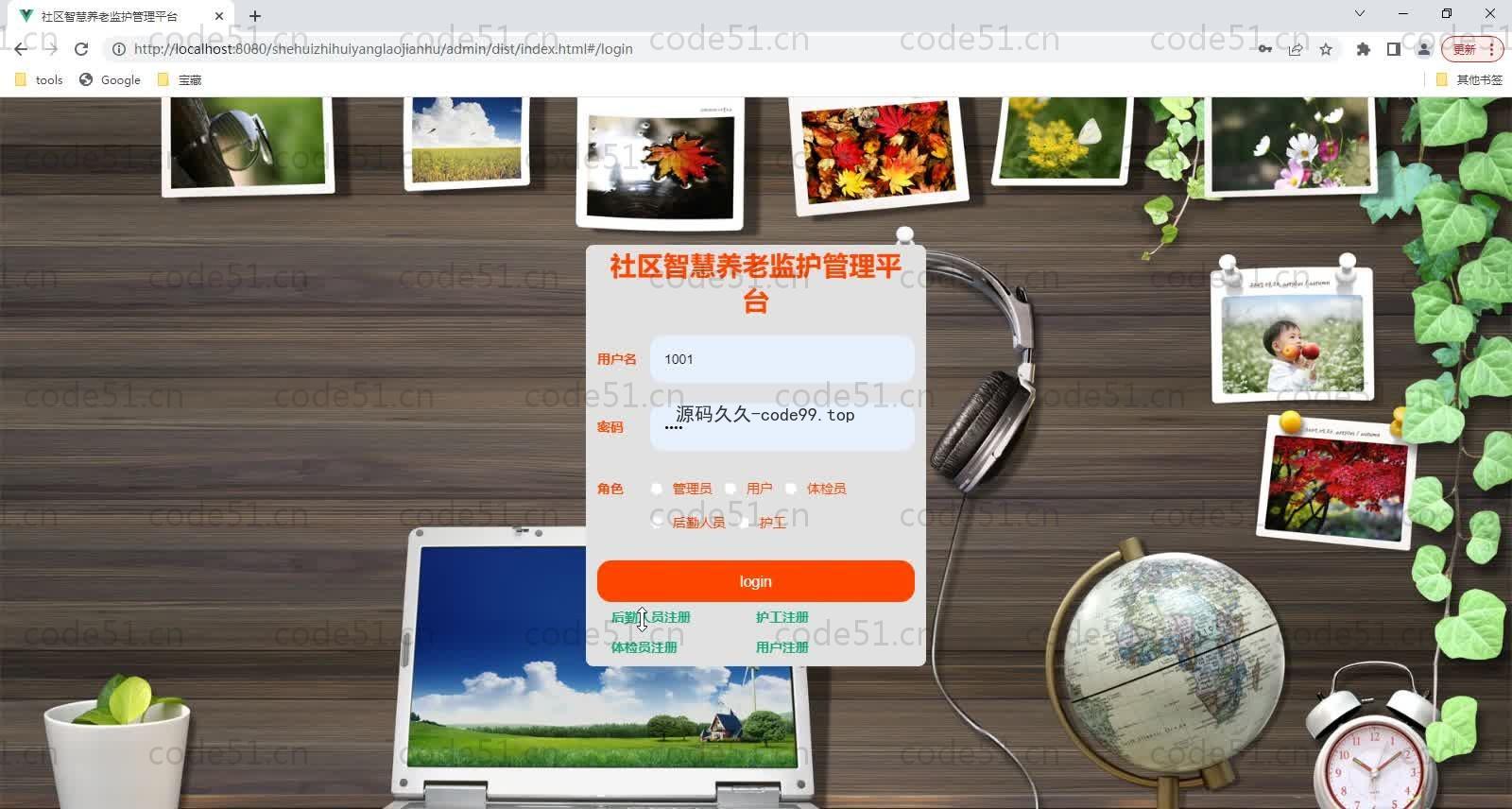Select the 用户 role radio button
Image resolution: width=1512 pixels, height=809 pixels.
click(730, 489)
